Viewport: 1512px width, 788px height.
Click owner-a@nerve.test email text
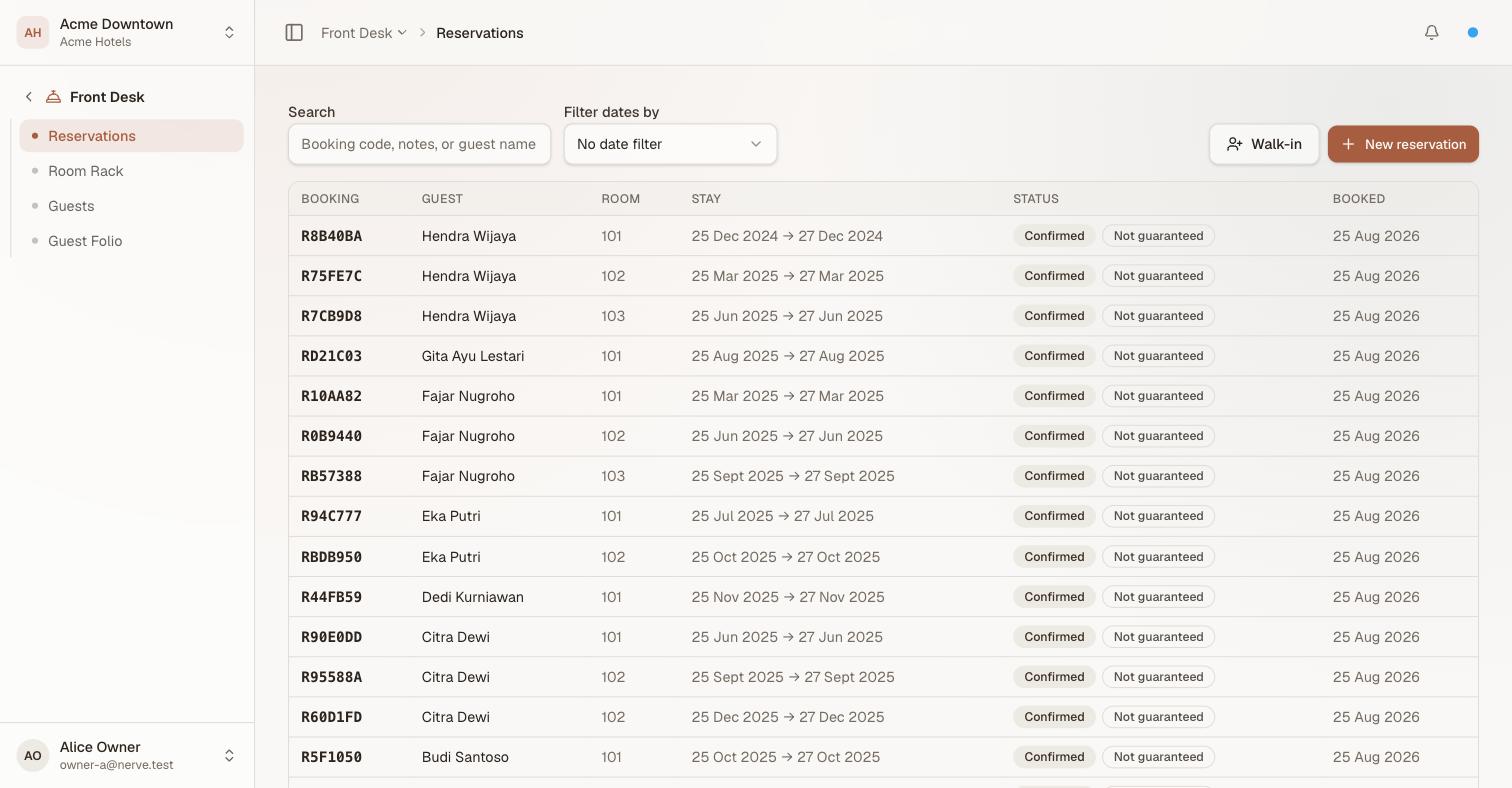[x=116, y=765]
